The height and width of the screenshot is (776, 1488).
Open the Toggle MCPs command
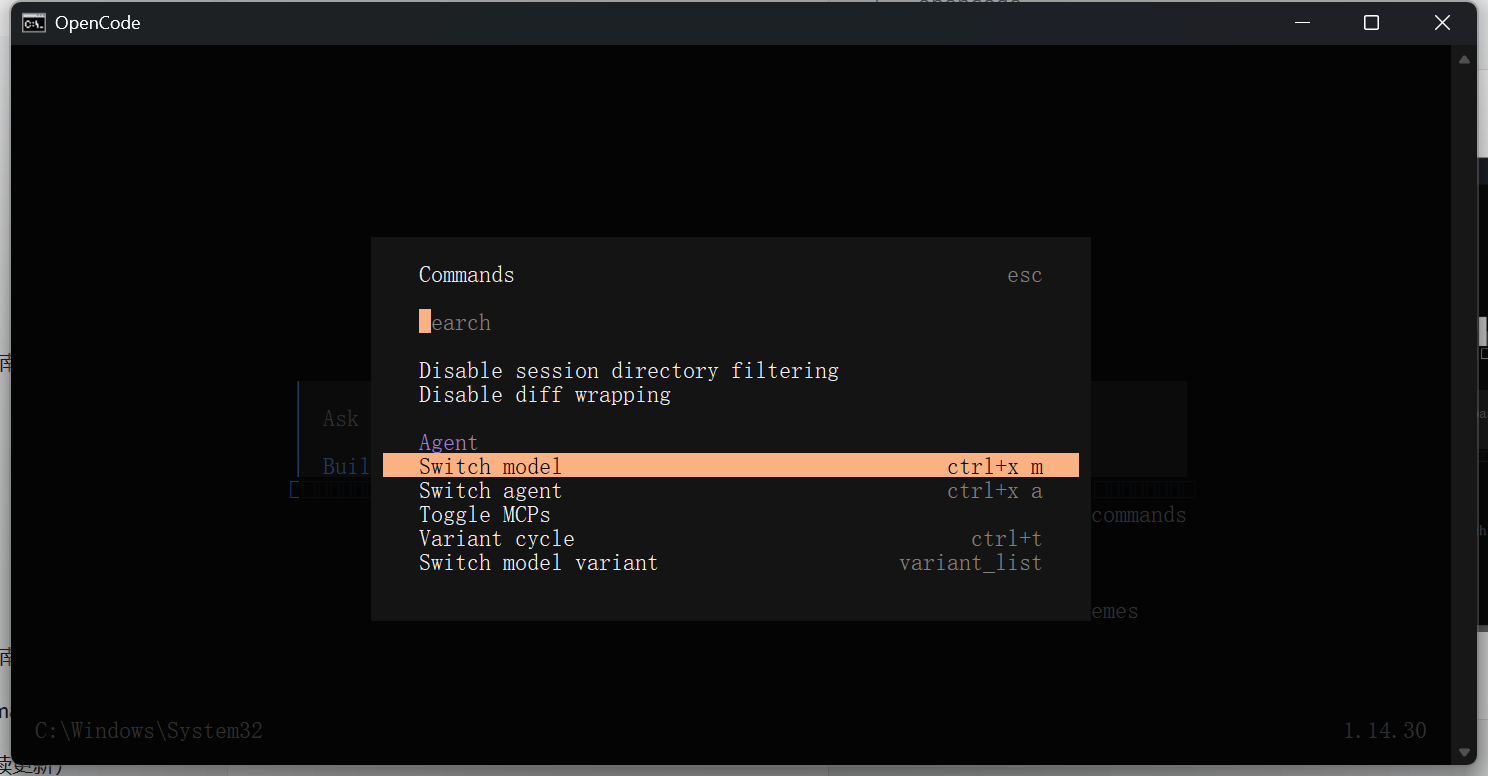pyautogui.click(x=730, y=514)
